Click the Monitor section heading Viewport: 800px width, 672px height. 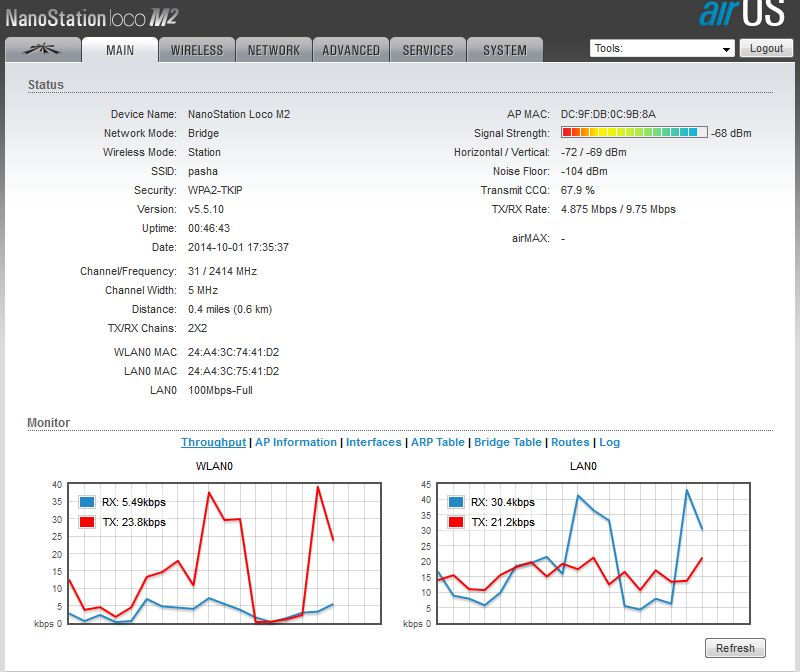coord(48,422)
